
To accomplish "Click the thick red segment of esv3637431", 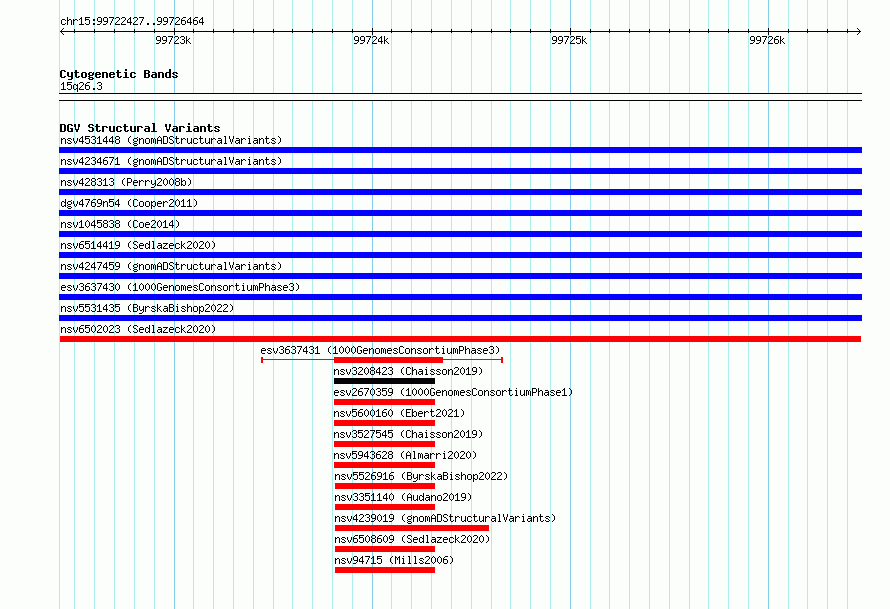I will (388, 360).
